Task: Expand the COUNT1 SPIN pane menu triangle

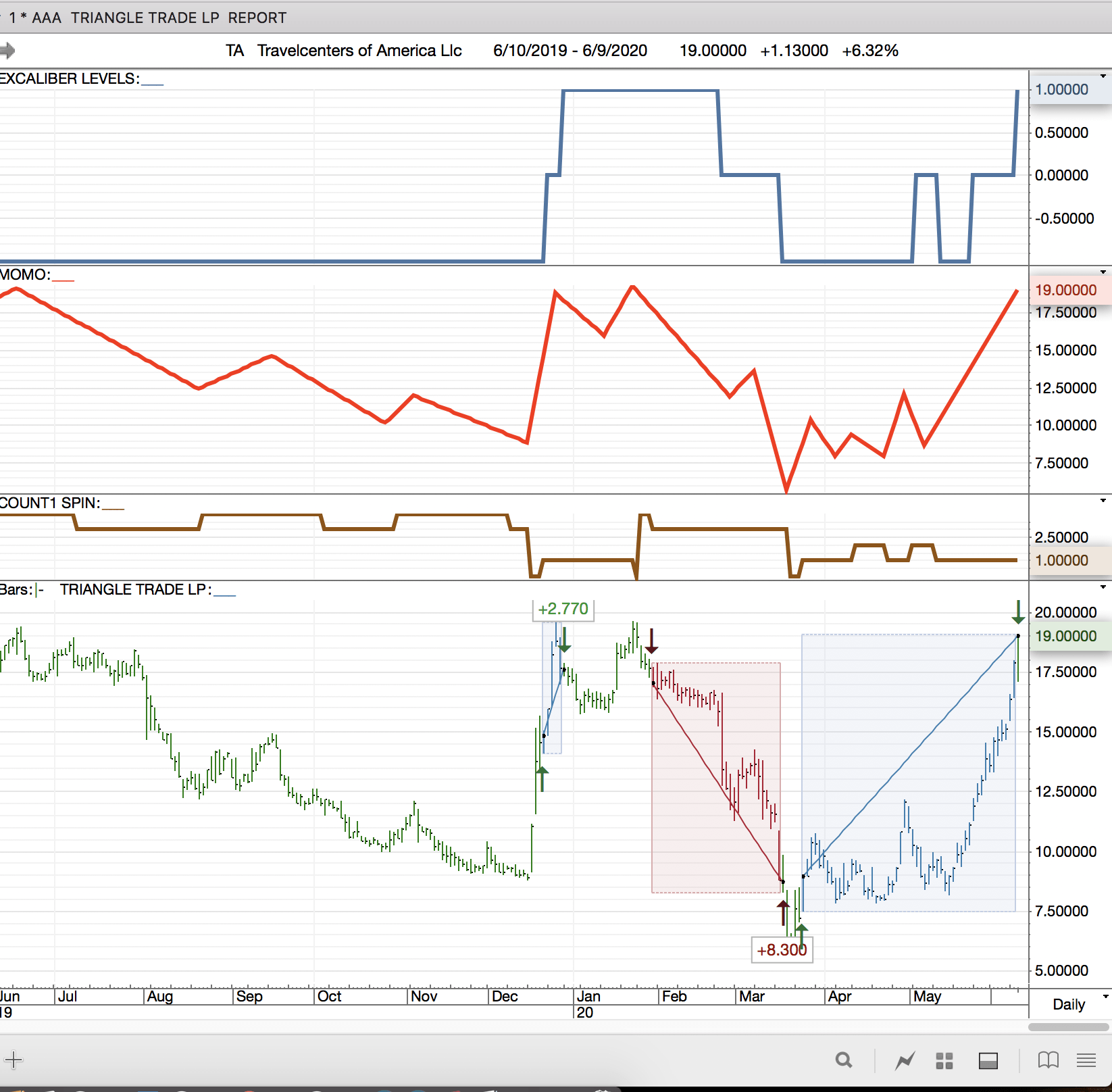Action: click(x=1103, y=500)
